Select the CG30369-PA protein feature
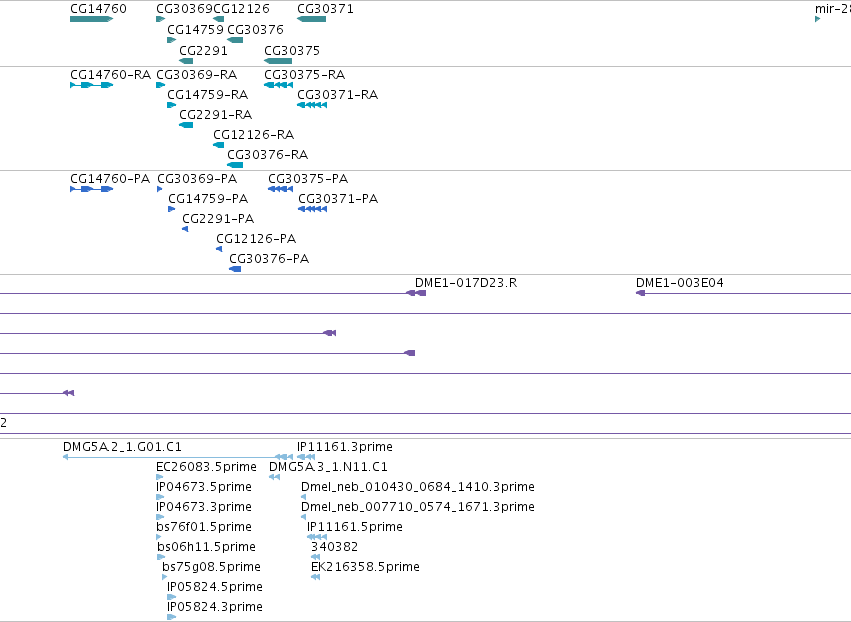This screenshot has width=851, height=622. [x=160, y=189]
